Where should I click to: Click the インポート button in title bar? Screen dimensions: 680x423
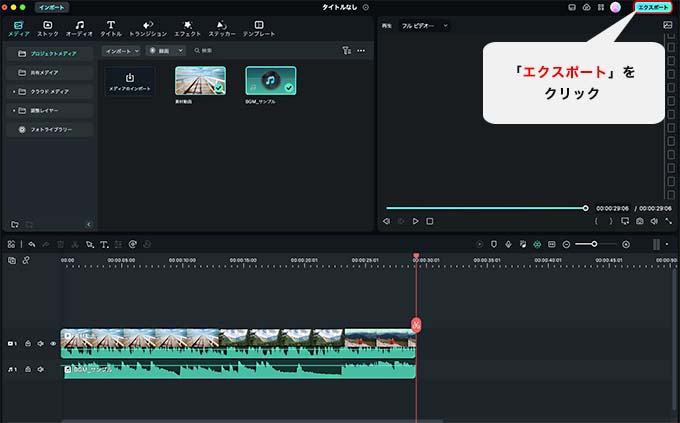(x=52, y=7)
